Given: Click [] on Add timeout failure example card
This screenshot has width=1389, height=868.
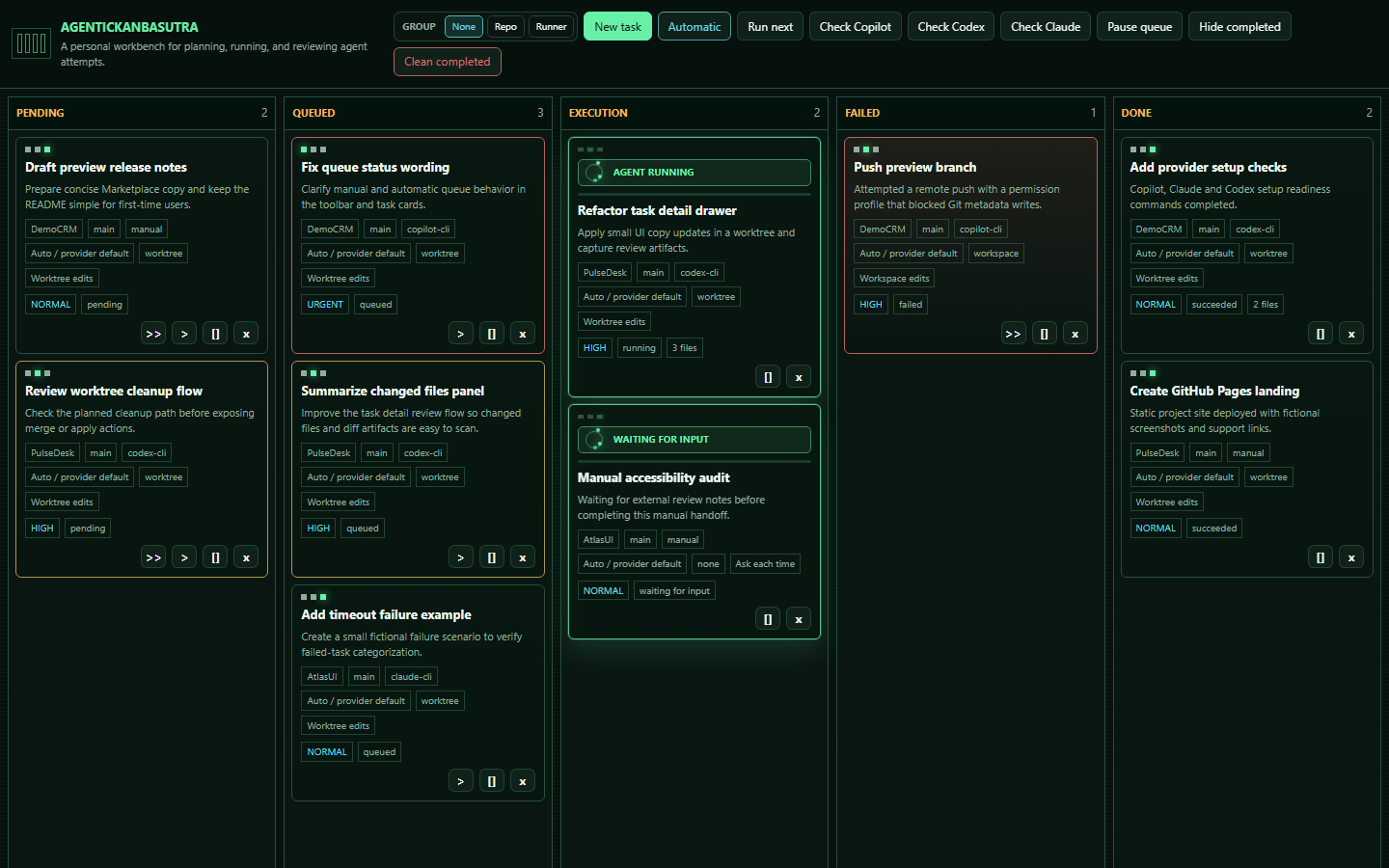Looking at the screenshot, I should (x=492, y=781).
